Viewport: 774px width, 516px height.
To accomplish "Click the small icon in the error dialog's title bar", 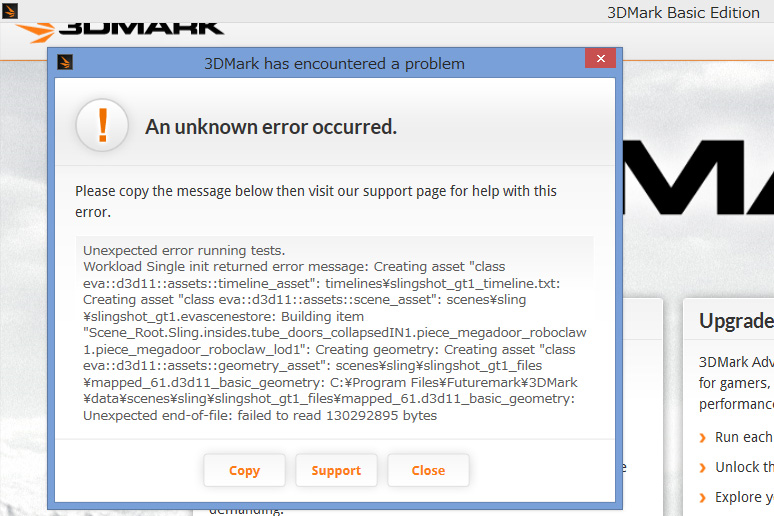I will click(x=65, y=62).
